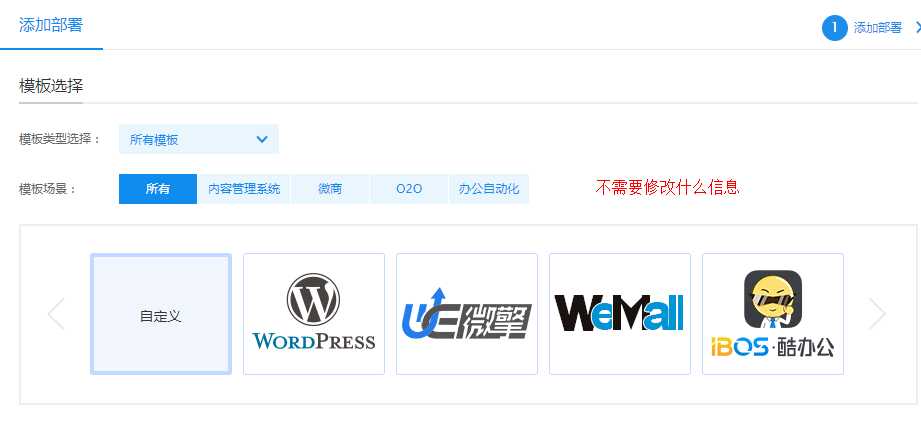Select the IBOS 酷办公 template card
This screenshot has width=921, height=436.
click(773, 314)
